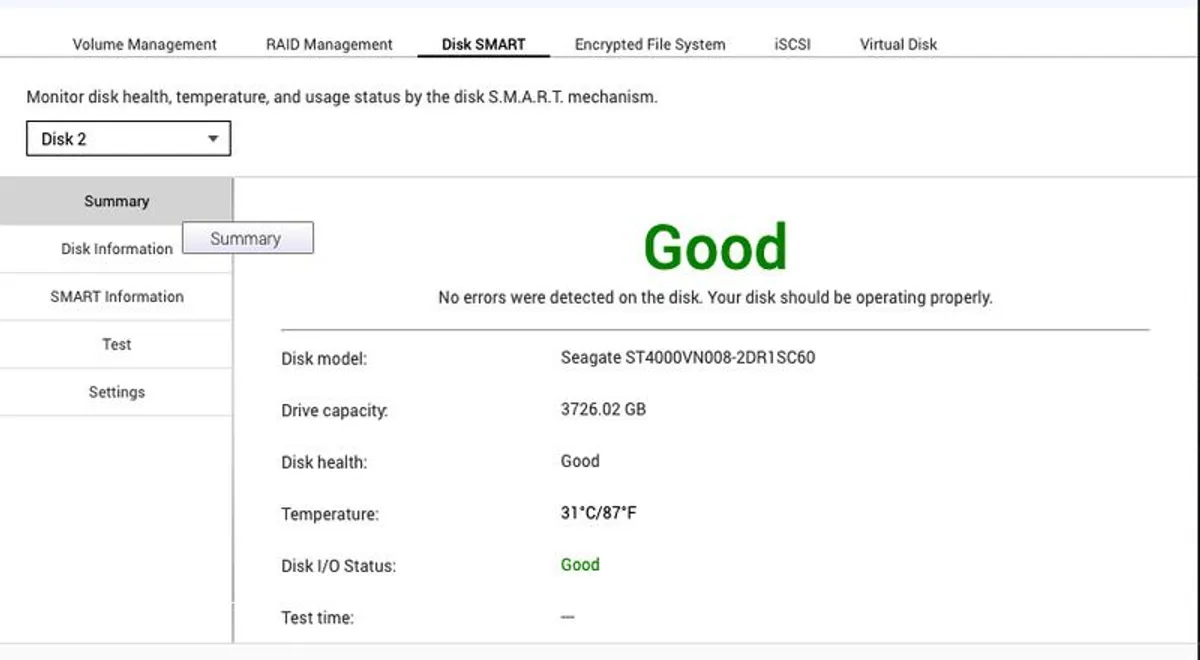The image size is (1200, 660).
Task: Click the Disk I/O Status Good value
Action: [x=580, y=565]
